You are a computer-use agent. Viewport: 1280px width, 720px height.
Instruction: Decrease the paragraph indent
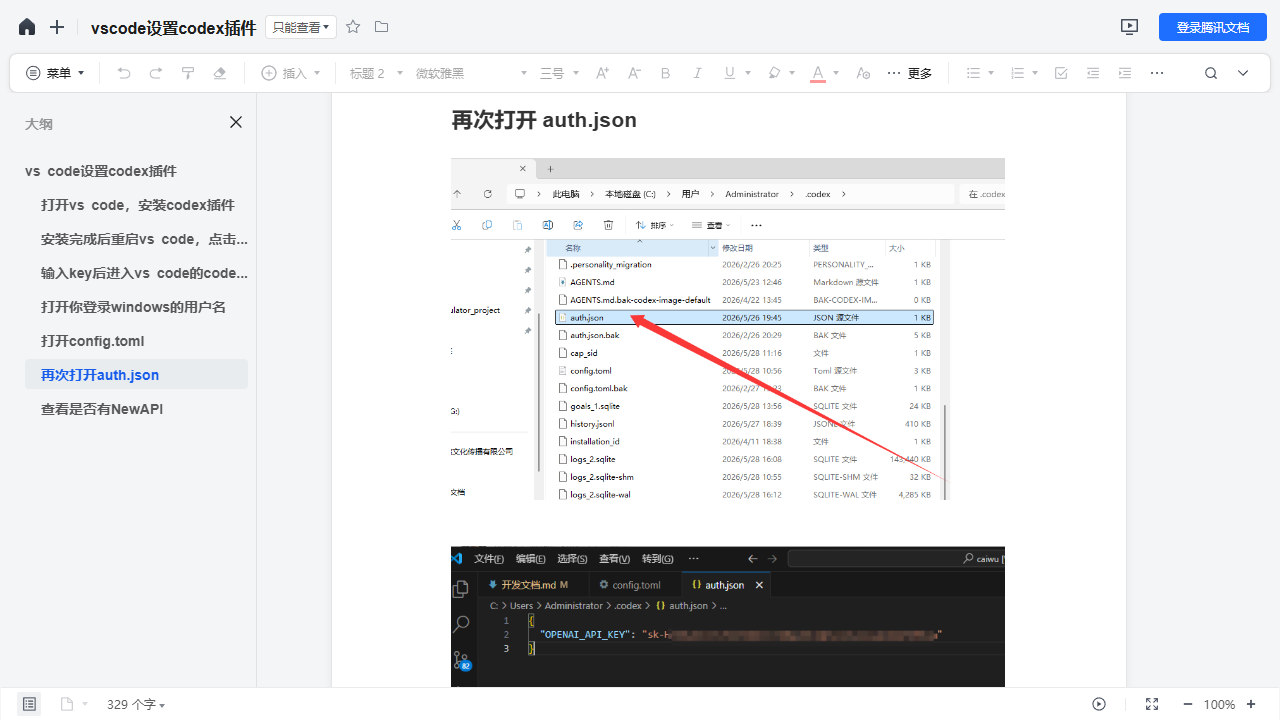1093,73
